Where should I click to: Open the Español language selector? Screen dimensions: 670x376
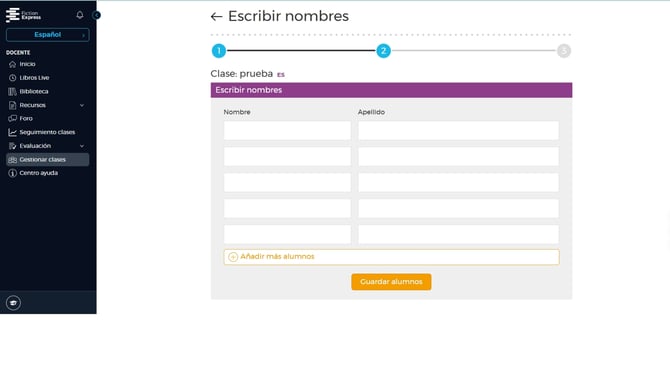pyautogui.click(x=47, y=35)
